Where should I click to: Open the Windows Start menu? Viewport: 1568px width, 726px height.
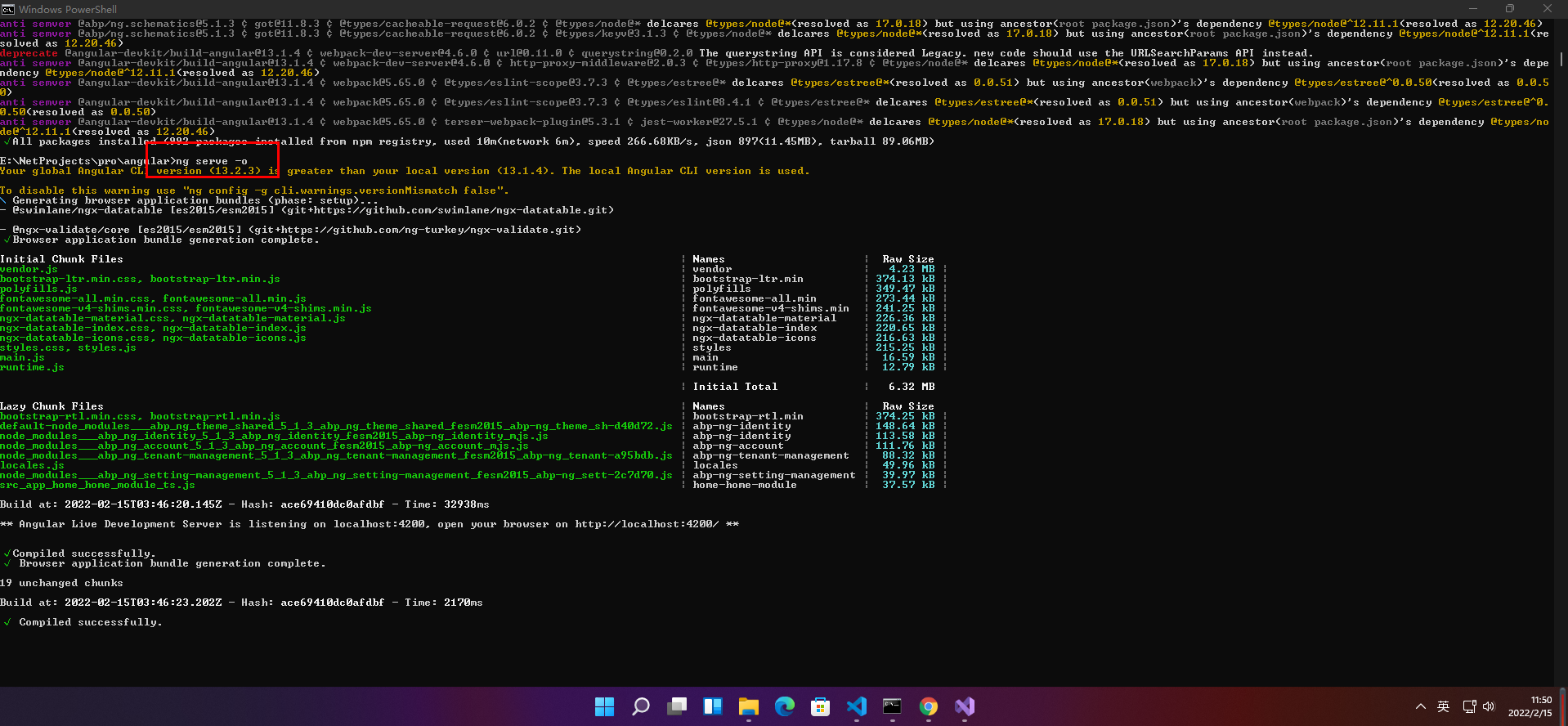604,706
